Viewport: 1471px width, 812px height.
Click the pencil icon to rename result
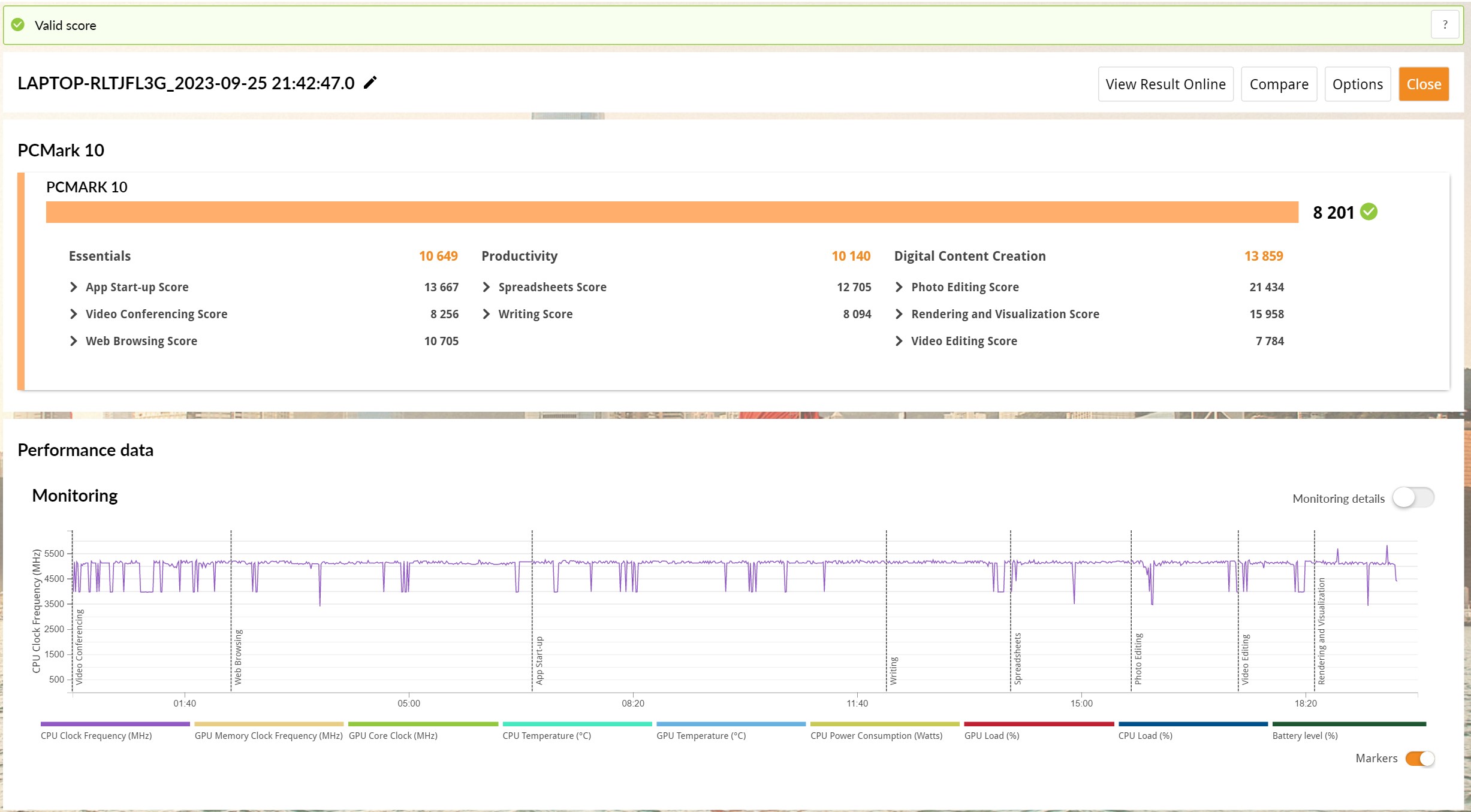click(370, 83)
